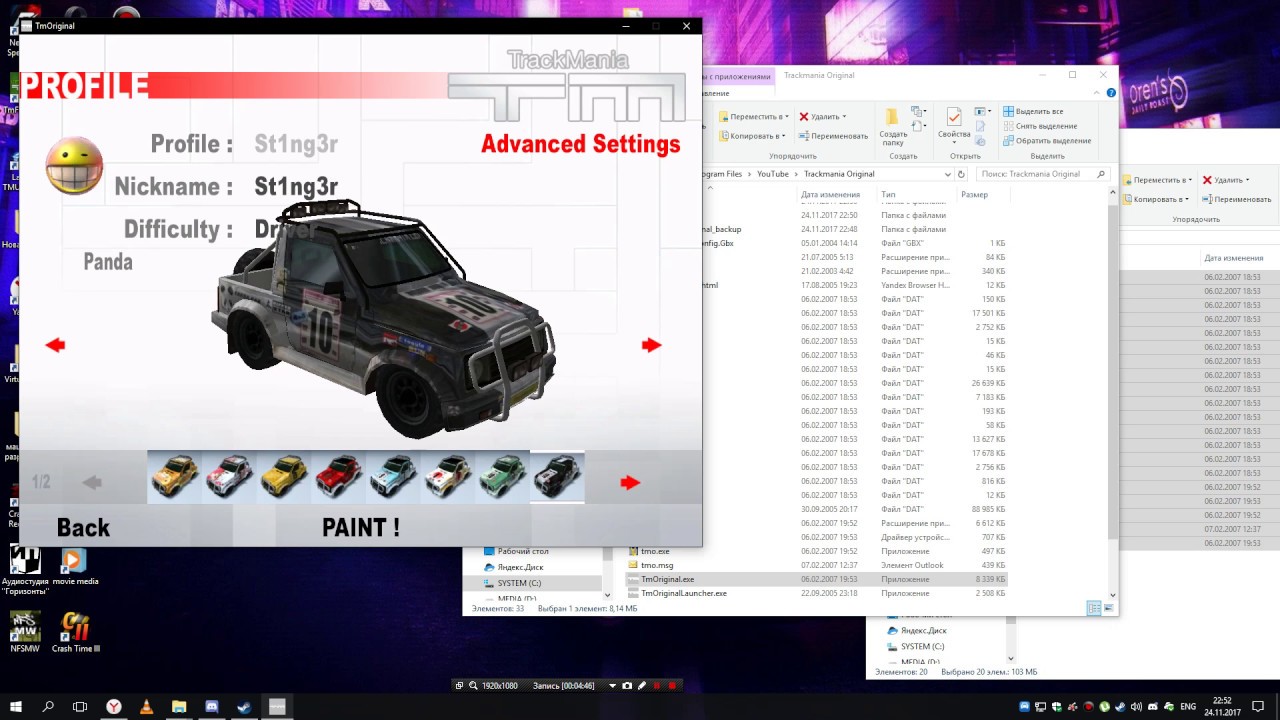Screen dimensions: 1280x720
Task: Click the Back button in TrackMania
Action: [x=83, y=528]
